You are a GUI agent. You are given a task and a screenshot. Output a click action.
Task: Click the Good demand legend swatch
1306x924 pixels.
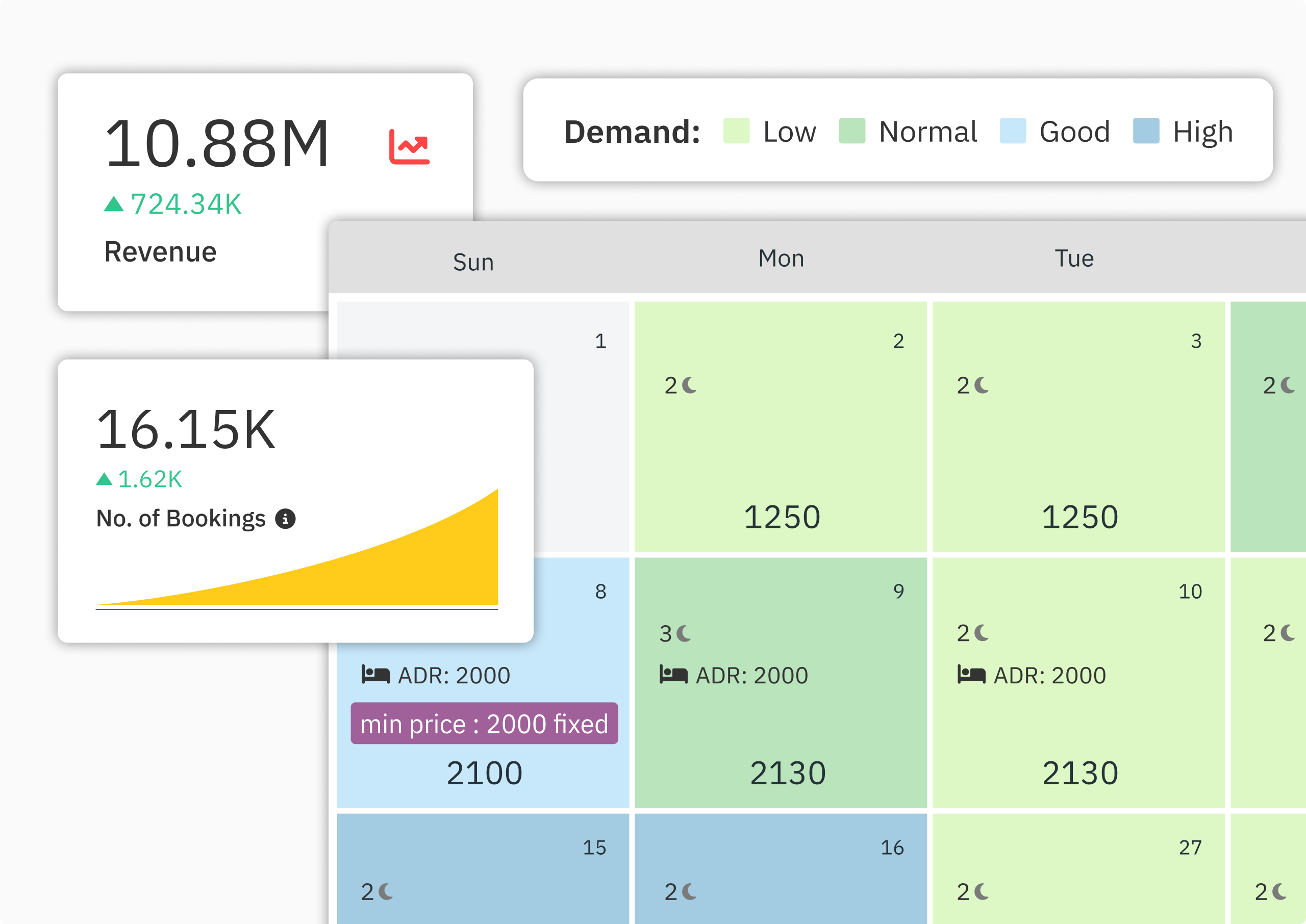coord(1014,132)
